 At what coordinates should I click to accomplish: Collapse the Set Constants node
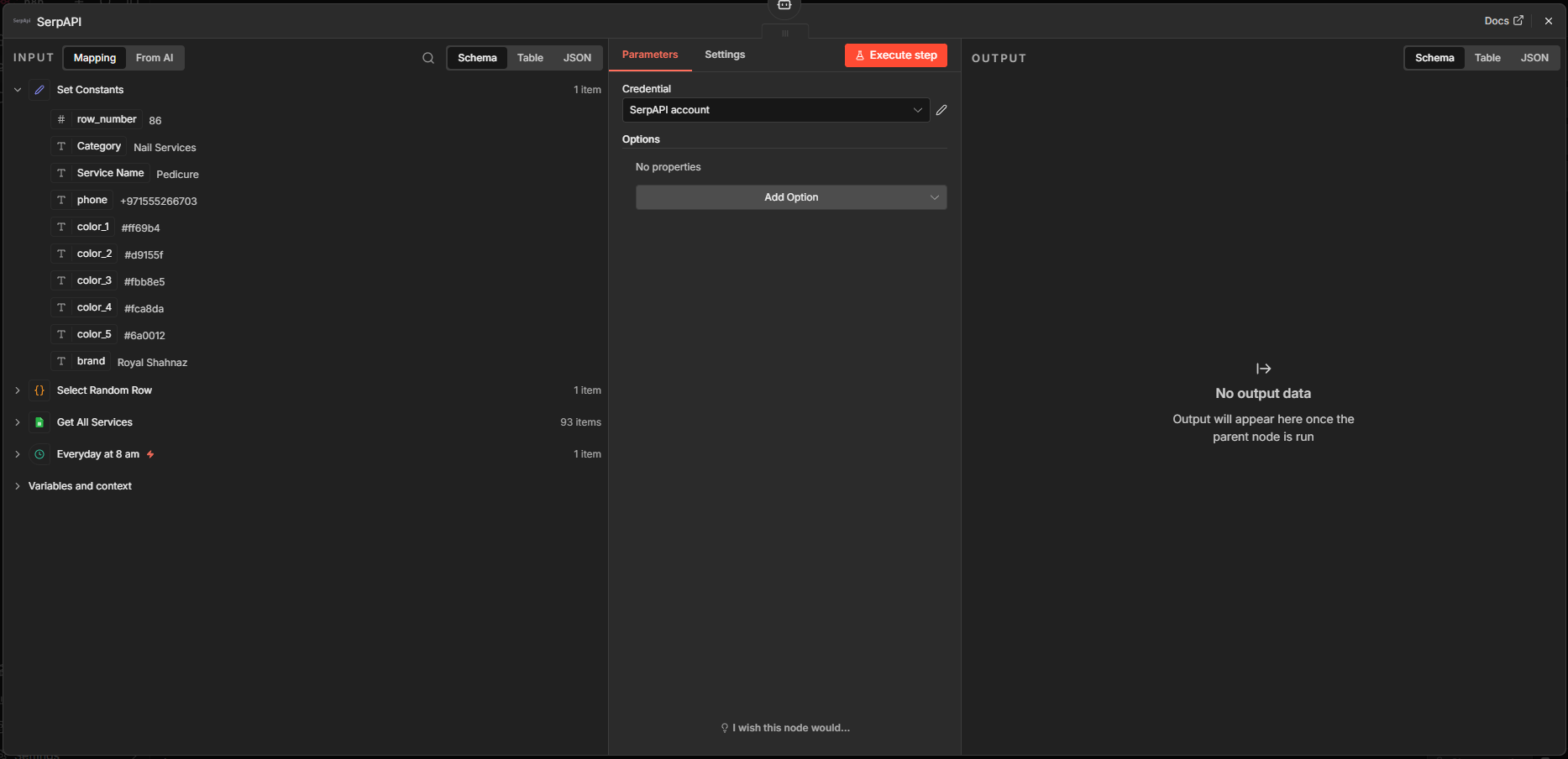(18, 90)
